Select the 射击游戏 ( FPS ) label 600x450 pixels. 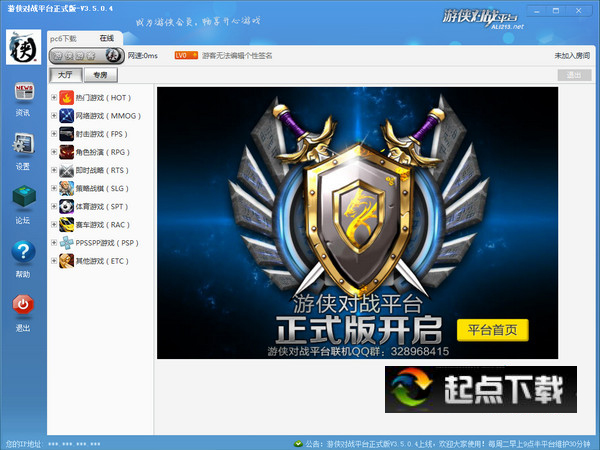(x=101, y=134)
